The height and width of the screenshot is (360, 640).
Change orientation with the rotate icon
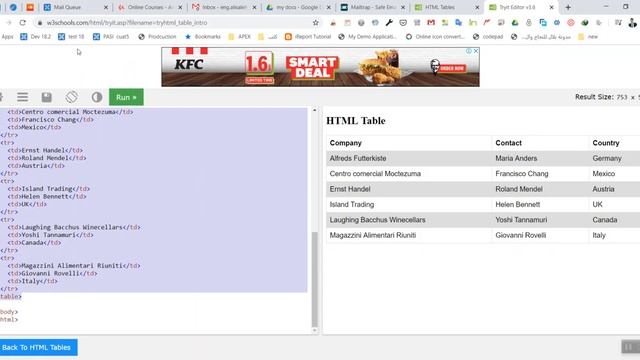(71, 97)
